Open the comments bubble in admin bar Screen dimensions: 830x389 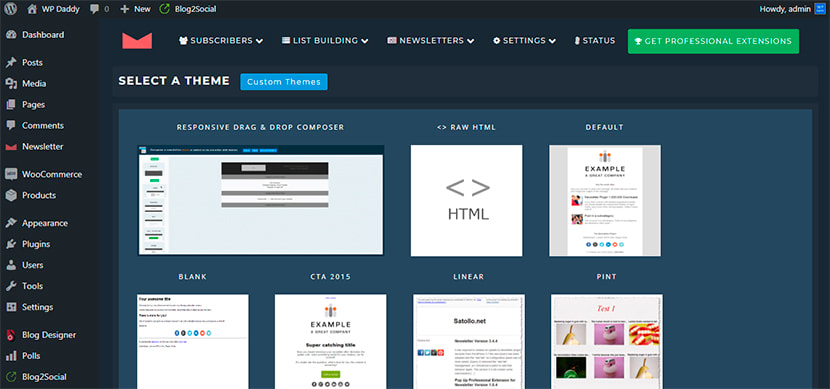point(100,9)
